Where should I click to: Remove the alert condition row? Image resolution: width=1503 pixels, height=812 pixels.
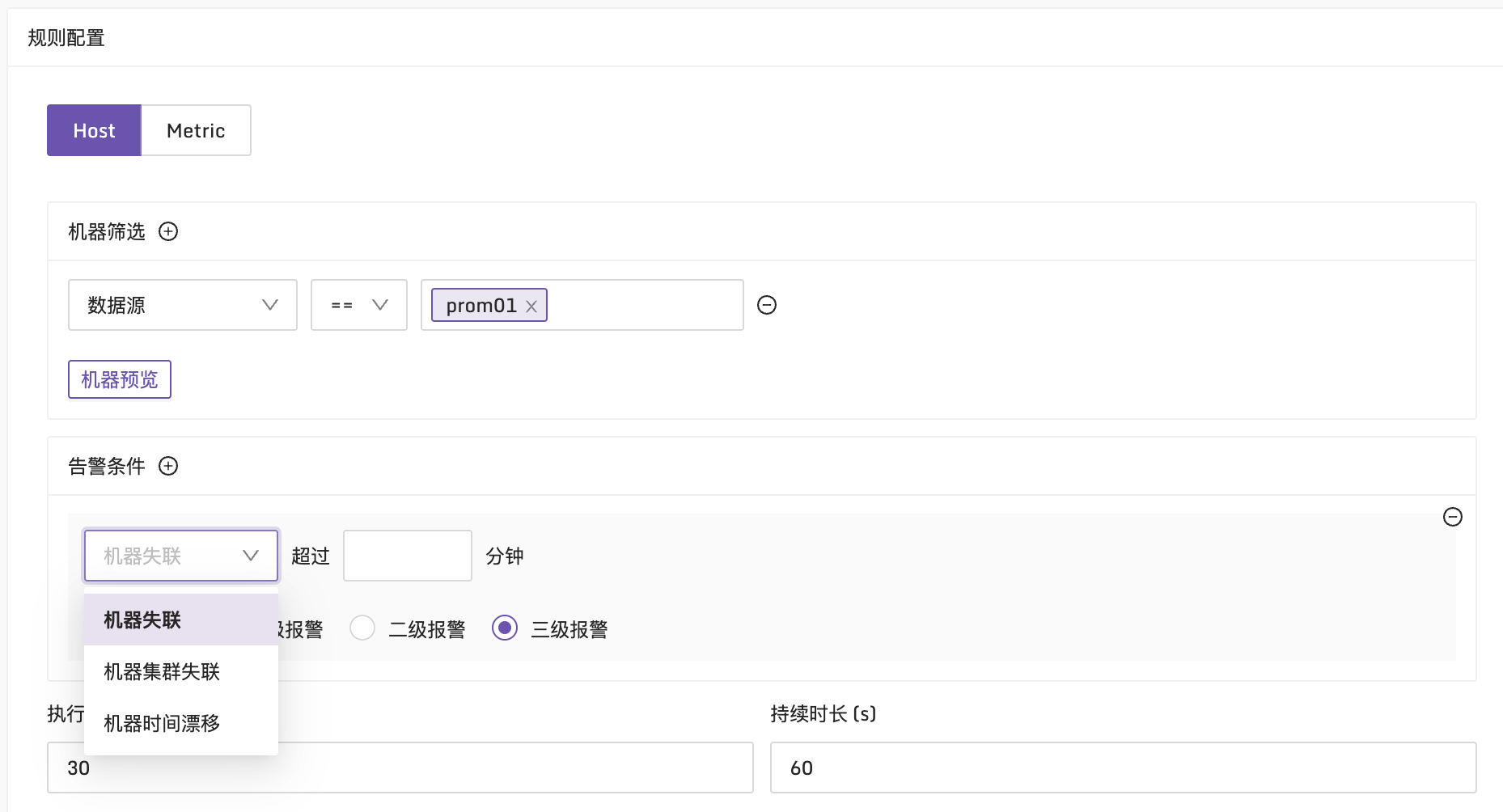point(1453,517)
